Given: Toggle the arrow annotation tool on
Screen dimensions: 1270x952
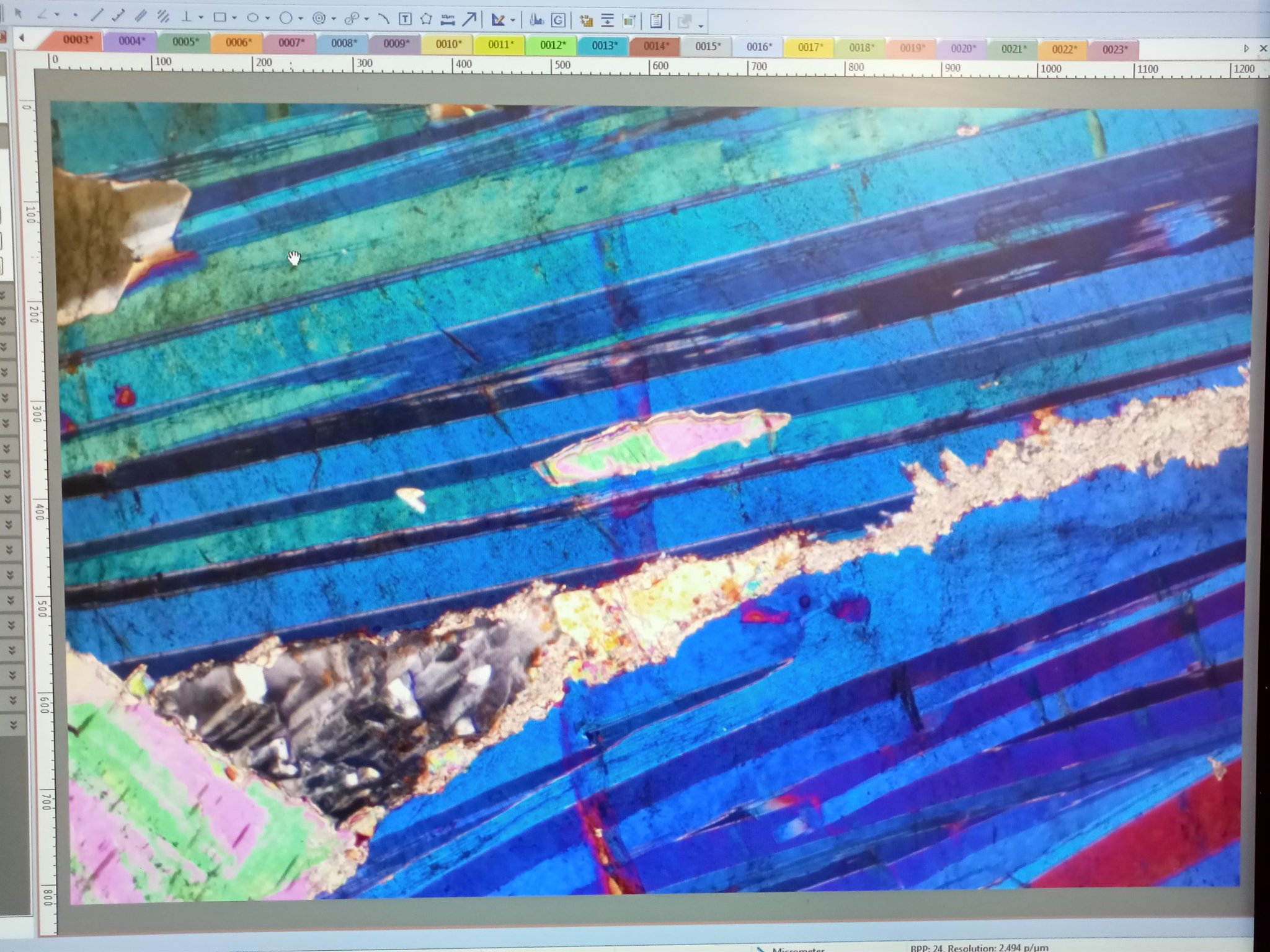Looking at the screenshot, I should point(469,17).
